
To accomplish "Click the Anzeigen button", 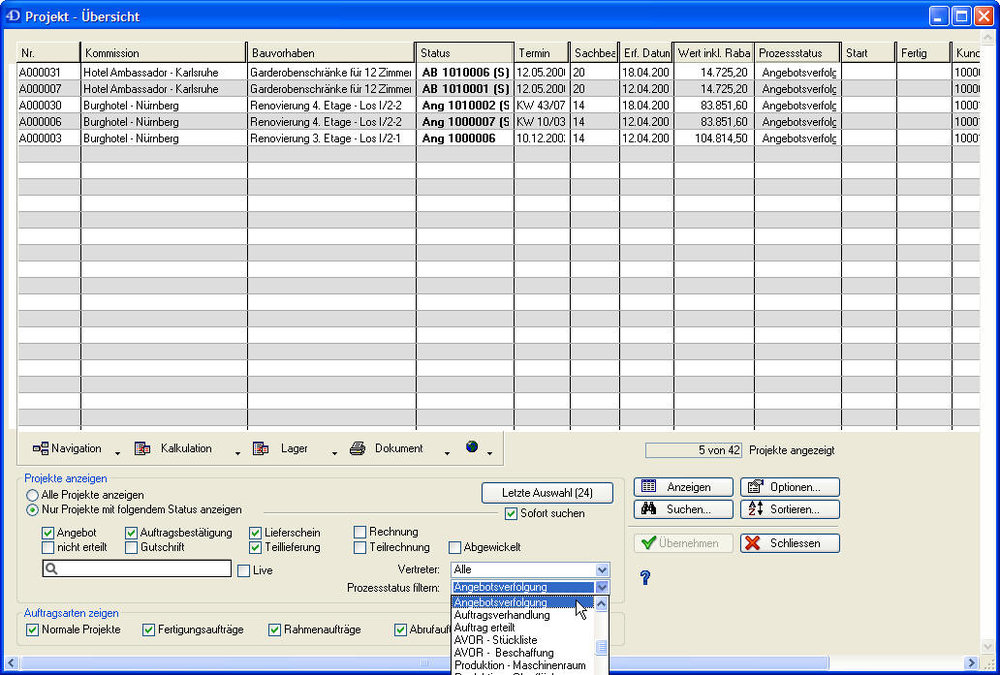I will 683,487.
